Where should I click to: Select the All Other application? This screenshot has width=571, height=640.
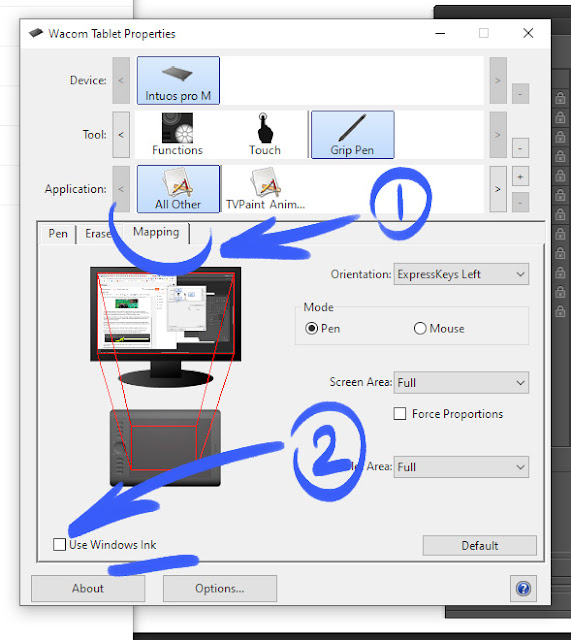coord(178,189)
